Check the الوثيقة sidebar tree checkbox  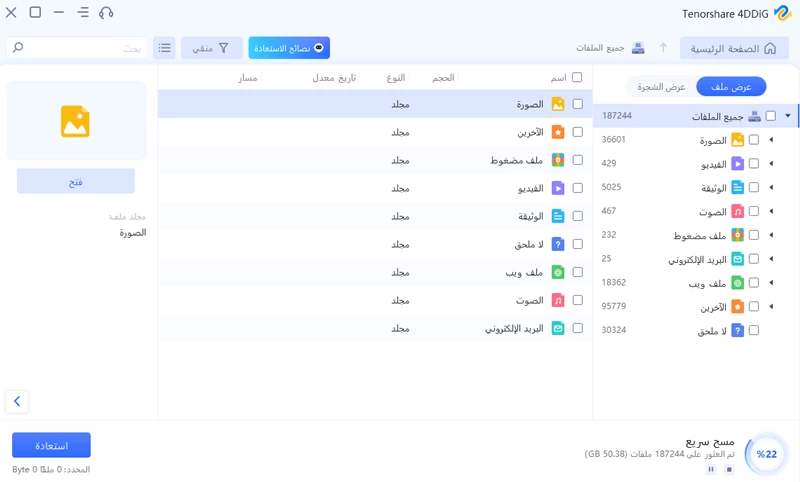(754, 187)
